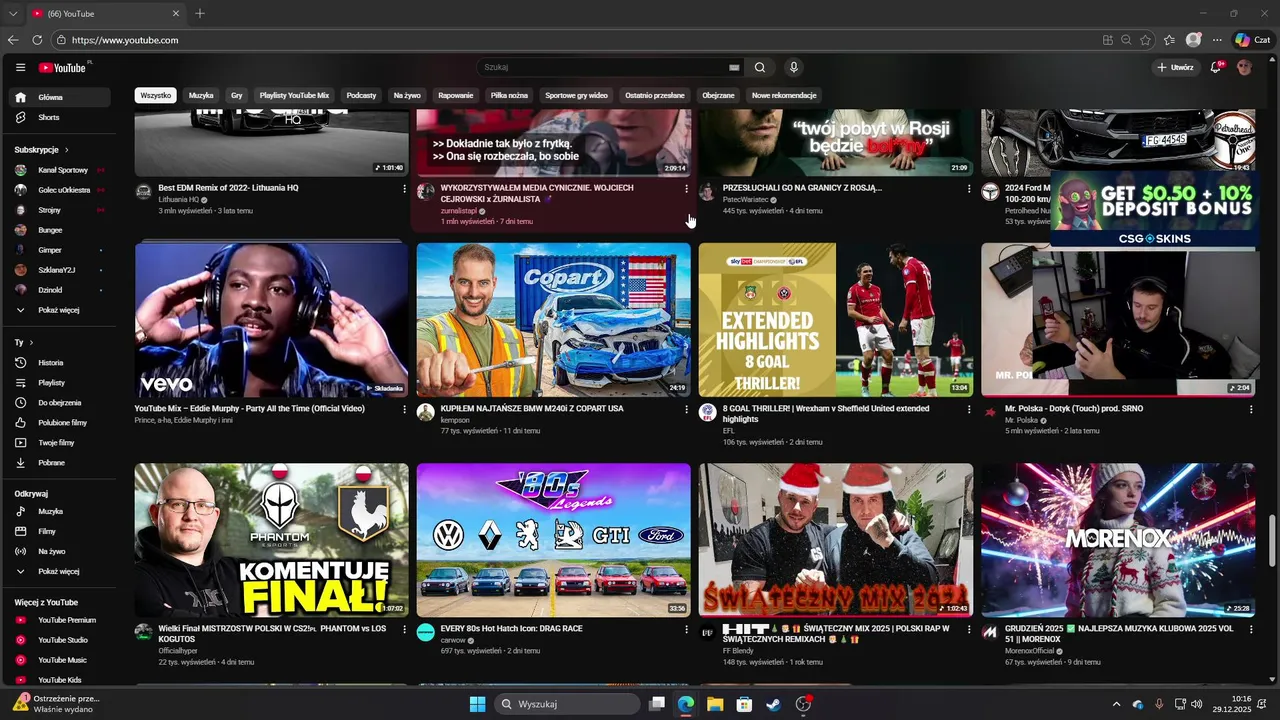
Task: Open a new browser tab
Action: coord(200,13)
